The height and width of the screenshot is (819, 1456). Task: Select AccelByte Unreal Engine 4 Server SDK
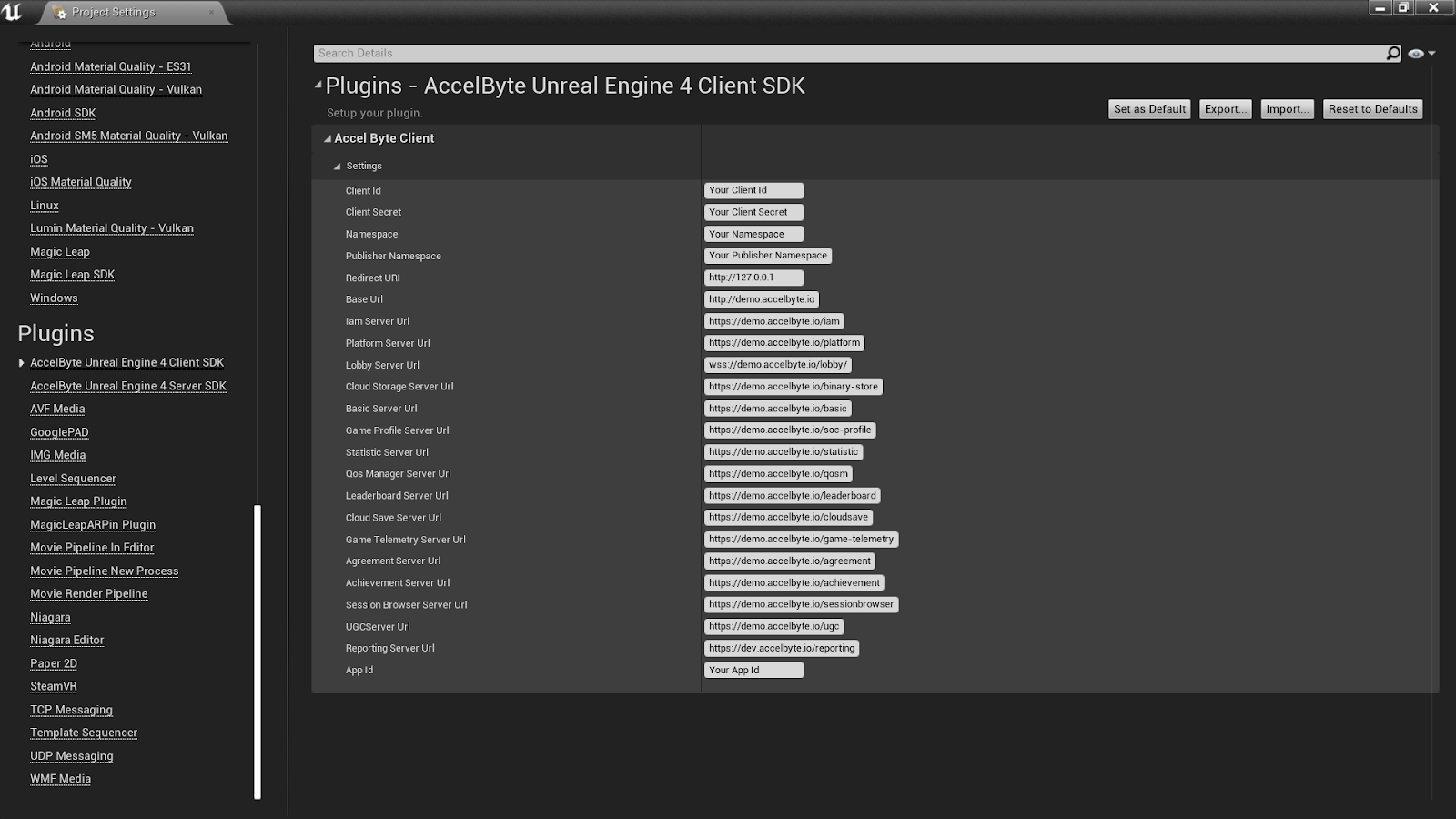coord(128,387)
